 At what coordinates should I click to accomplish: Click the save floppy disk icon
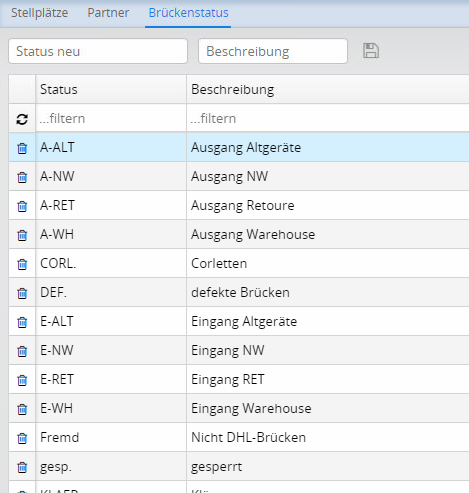tap(371, 51)
